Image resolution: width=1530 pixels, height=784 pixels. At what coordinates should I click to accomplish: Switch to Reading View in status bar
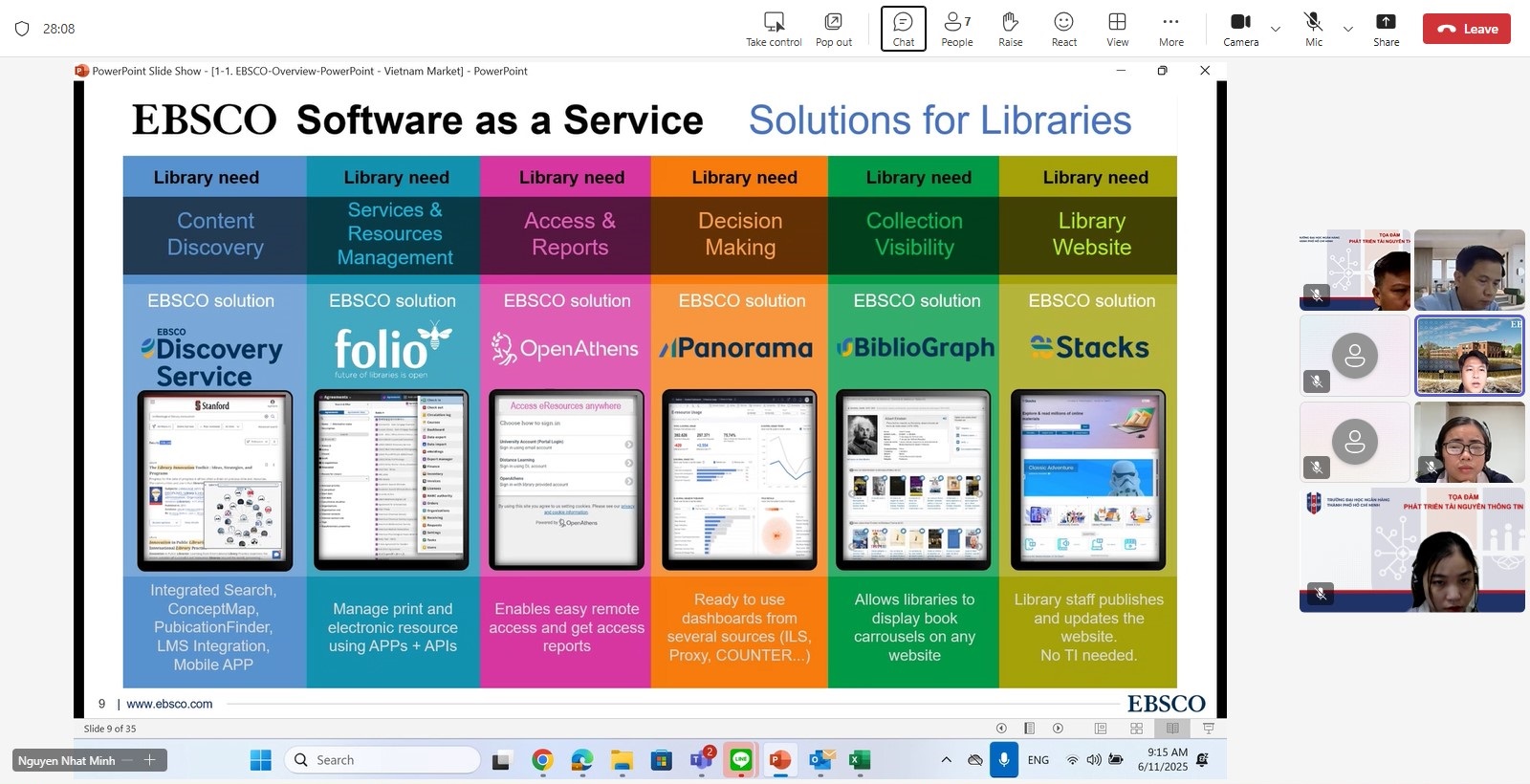click(1172, 728)
